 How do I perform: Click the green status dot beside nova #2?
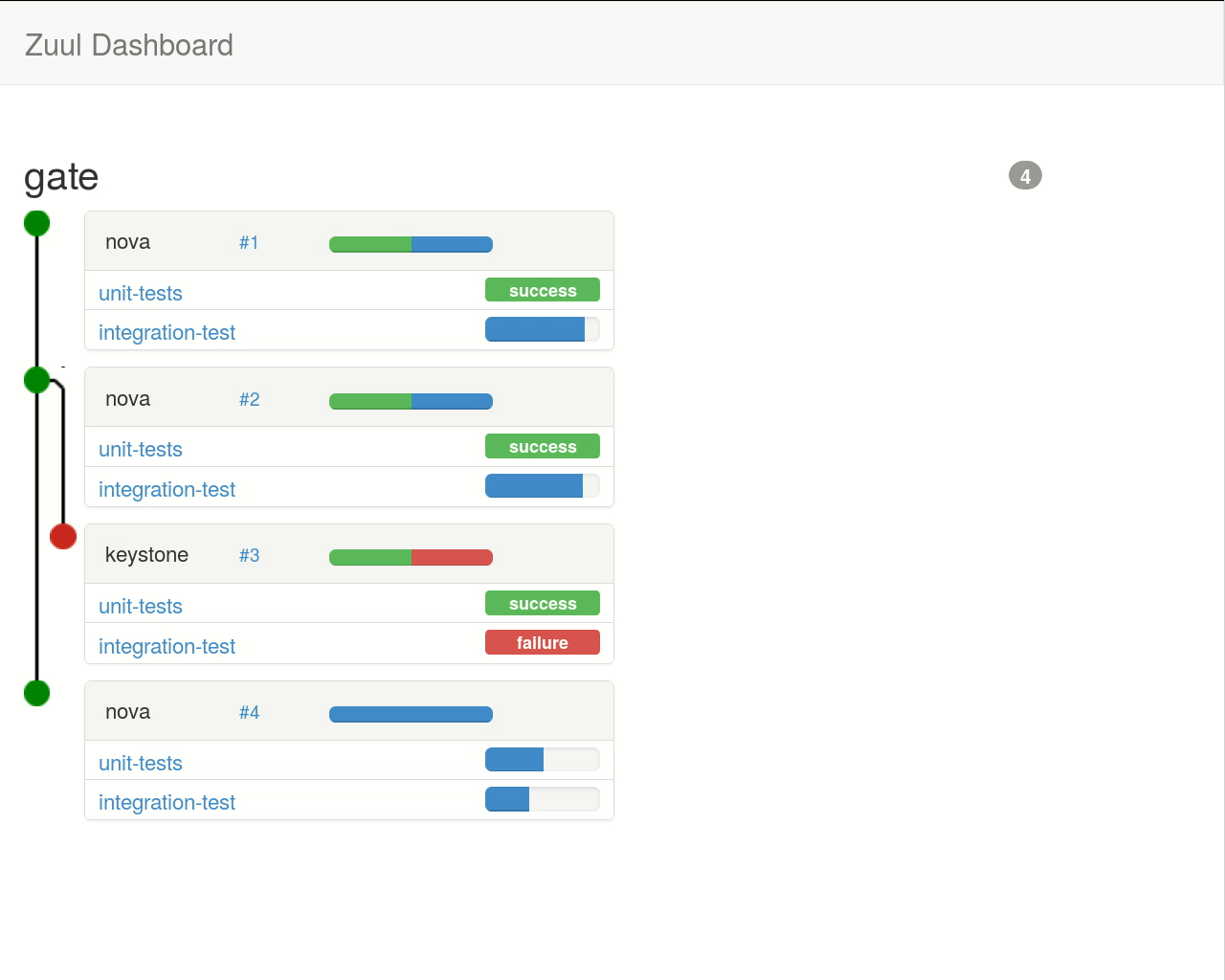[36, 380]
